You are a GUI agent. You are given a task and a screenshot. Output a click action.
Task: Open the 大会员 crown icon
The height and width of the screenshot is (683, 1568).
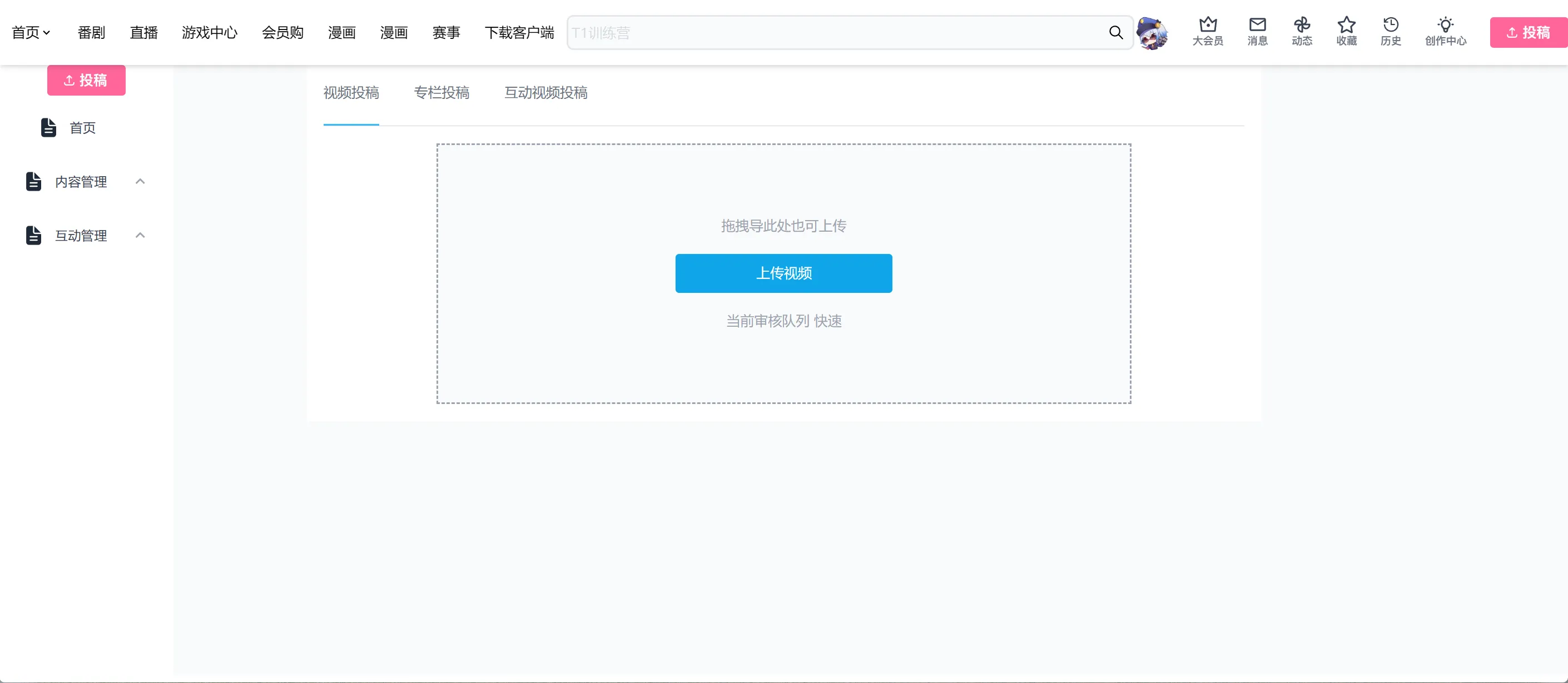pos(1208,24)
